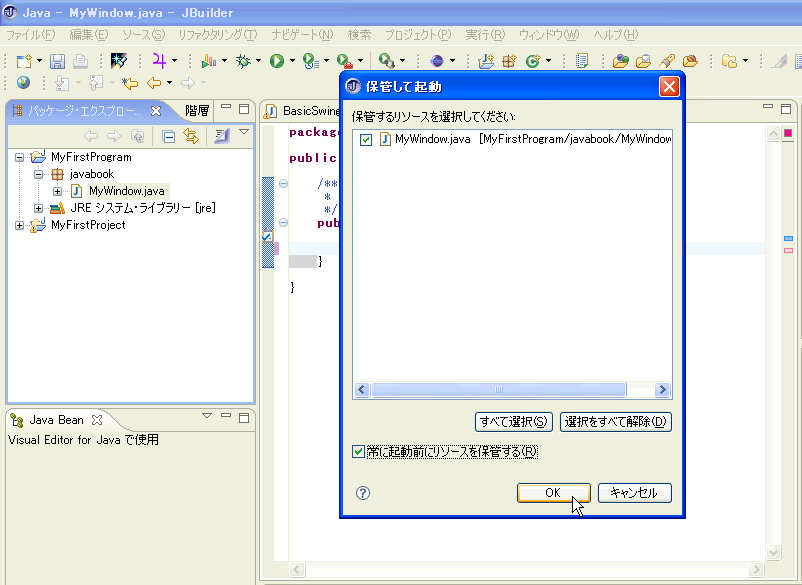
Task: Expand the MyFirstProject tree node
Action: point(21,226)
